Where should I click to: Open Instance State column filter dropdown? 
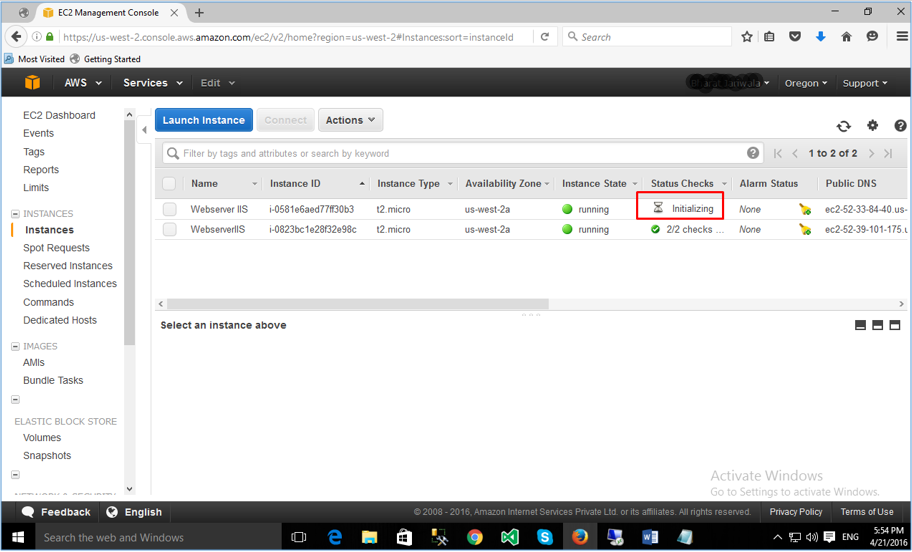tap(635, 184)
